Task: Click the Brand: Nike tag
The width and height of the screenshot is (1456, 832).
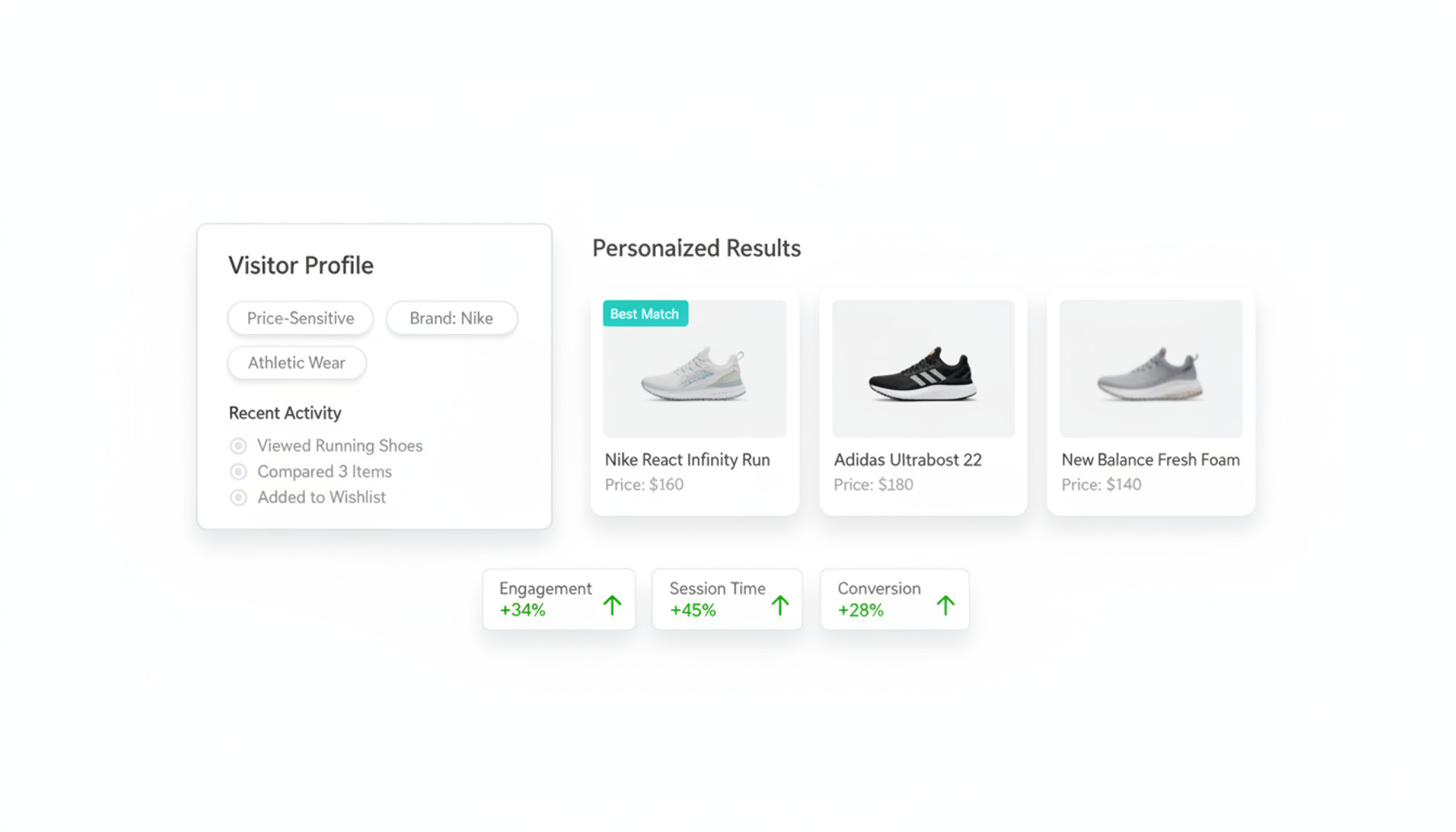Action: (451, 318)
